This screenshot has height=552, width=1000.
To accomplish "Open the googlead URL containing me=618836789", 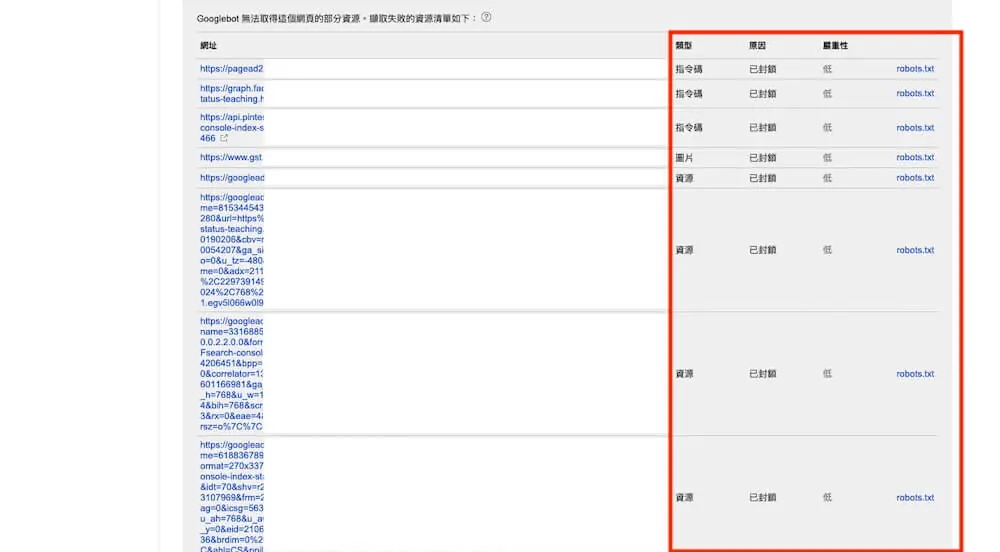I will coord(232,497).
